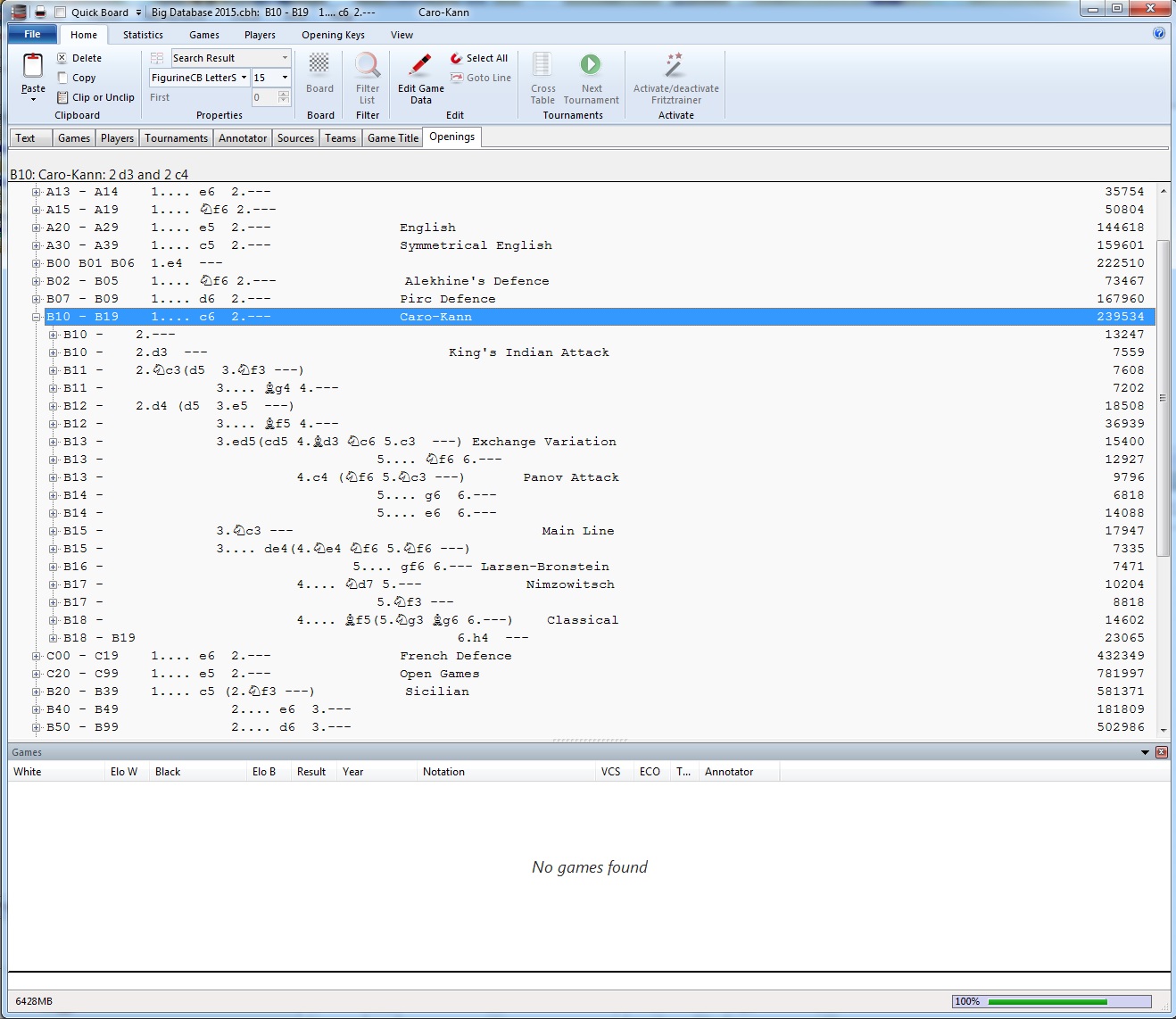
Task: Click the Select All button
Action: coord(479,57)
